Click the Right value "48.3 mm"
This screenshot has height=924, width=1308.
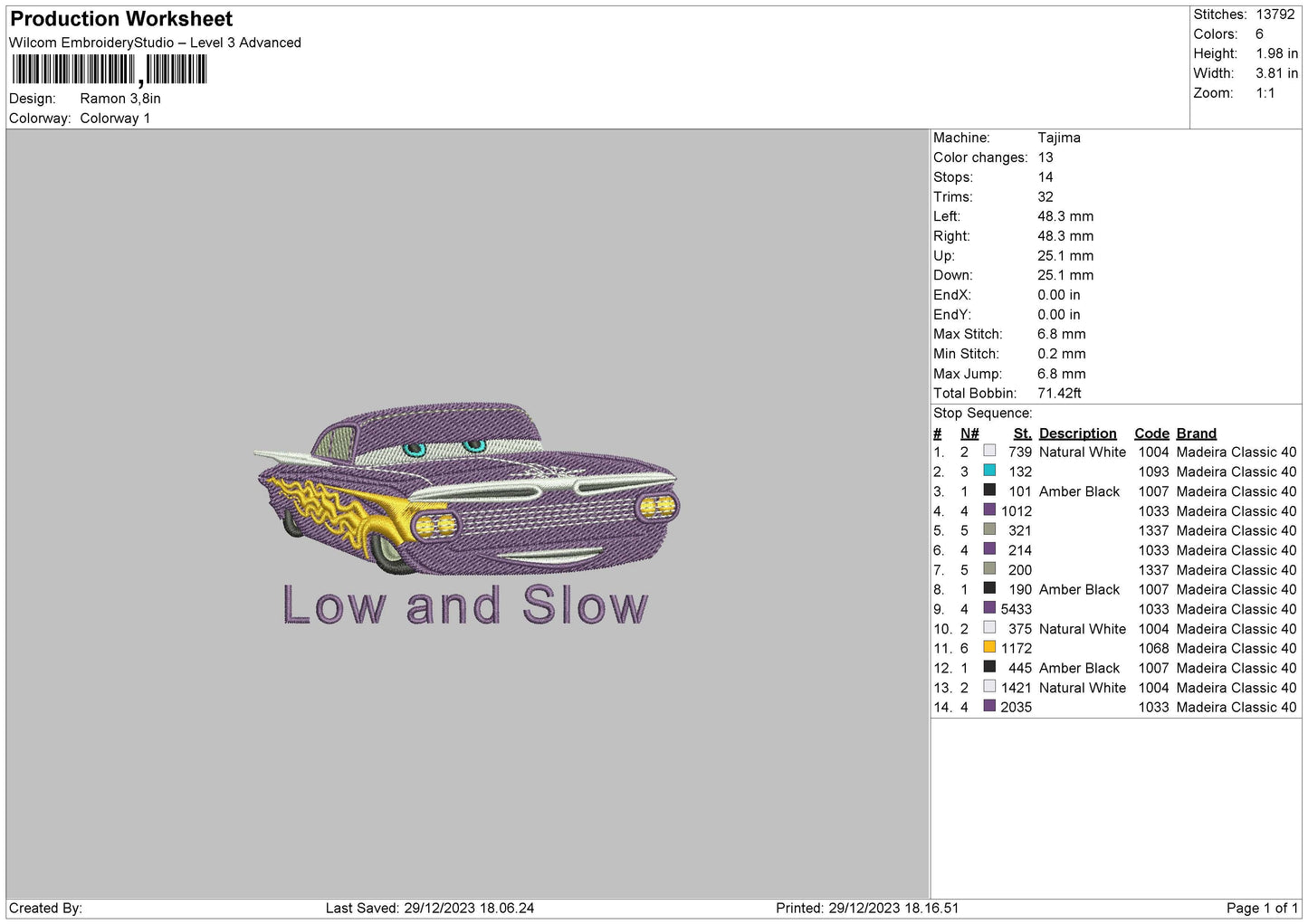click(1065, 236)
